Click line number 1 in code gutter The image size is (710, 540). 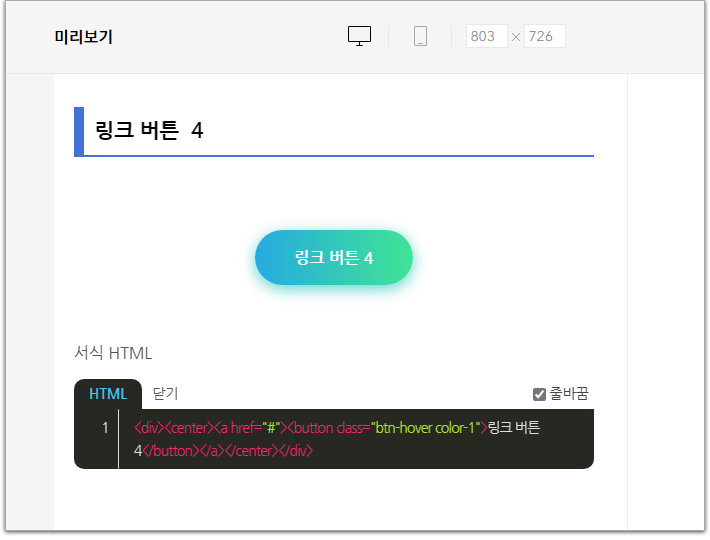click(x=105, y=428)
